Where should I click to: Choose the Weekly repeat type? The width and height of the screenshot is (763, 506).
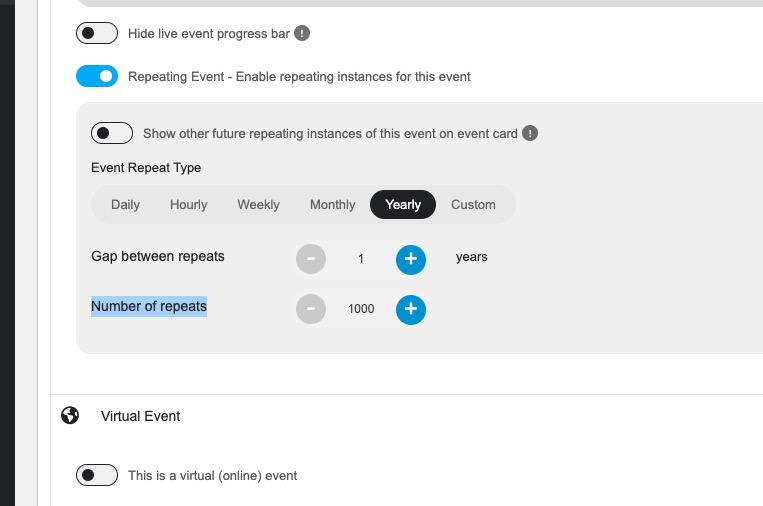(x=258, y=204)
